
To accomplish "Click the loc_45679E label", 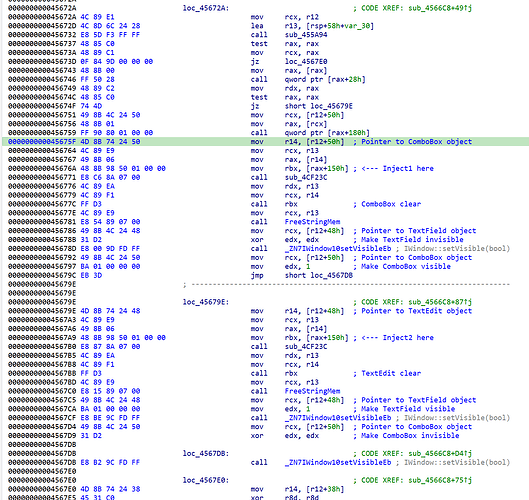I will pyautogui.click(x=205, y=302).
